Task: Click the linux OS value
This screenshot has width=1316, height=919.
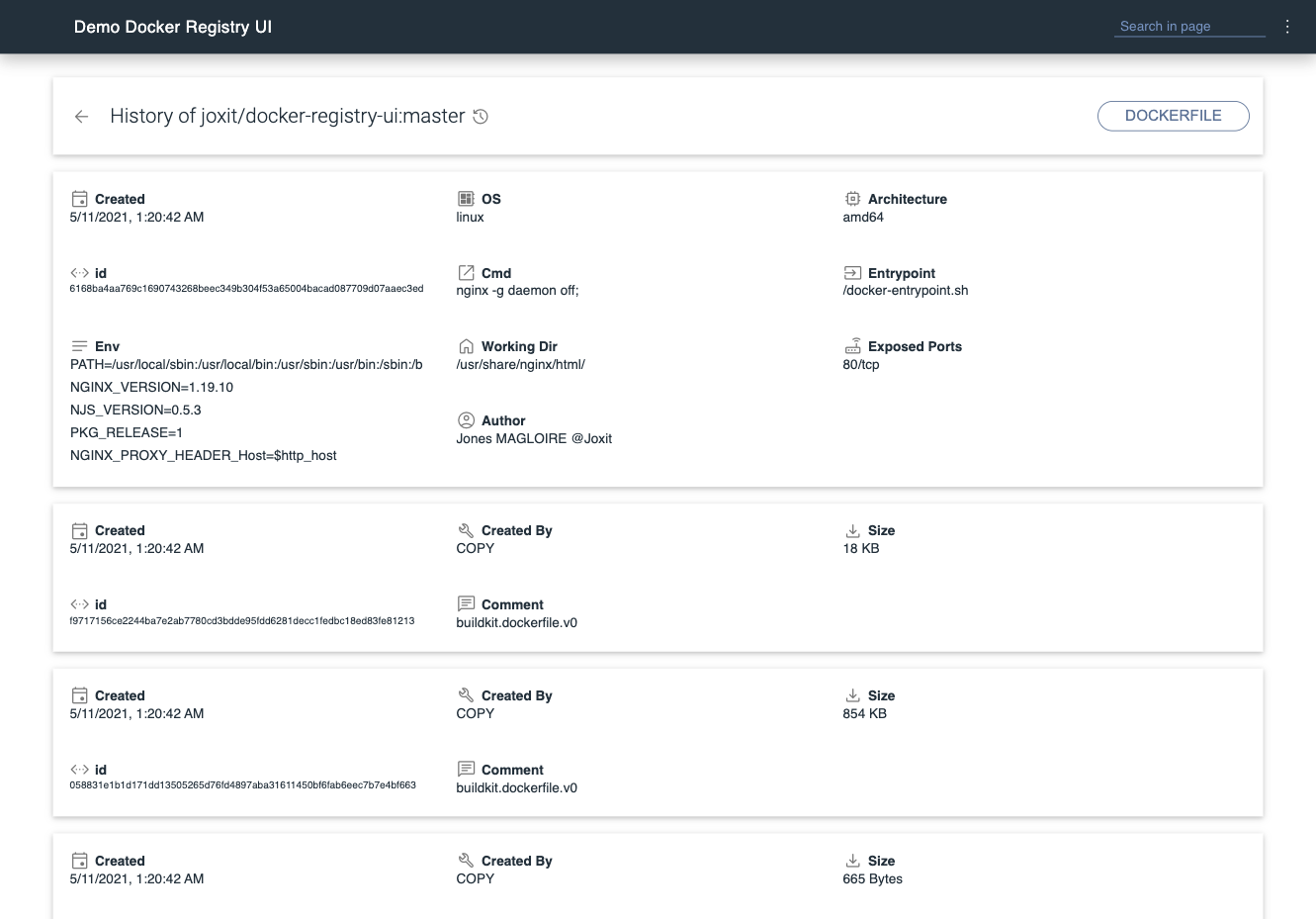Action: [x=470, y=217]
